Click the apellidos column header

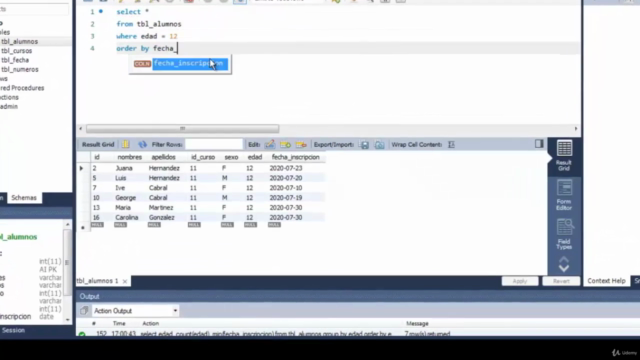pyautogui.click(x=163, y=157)
